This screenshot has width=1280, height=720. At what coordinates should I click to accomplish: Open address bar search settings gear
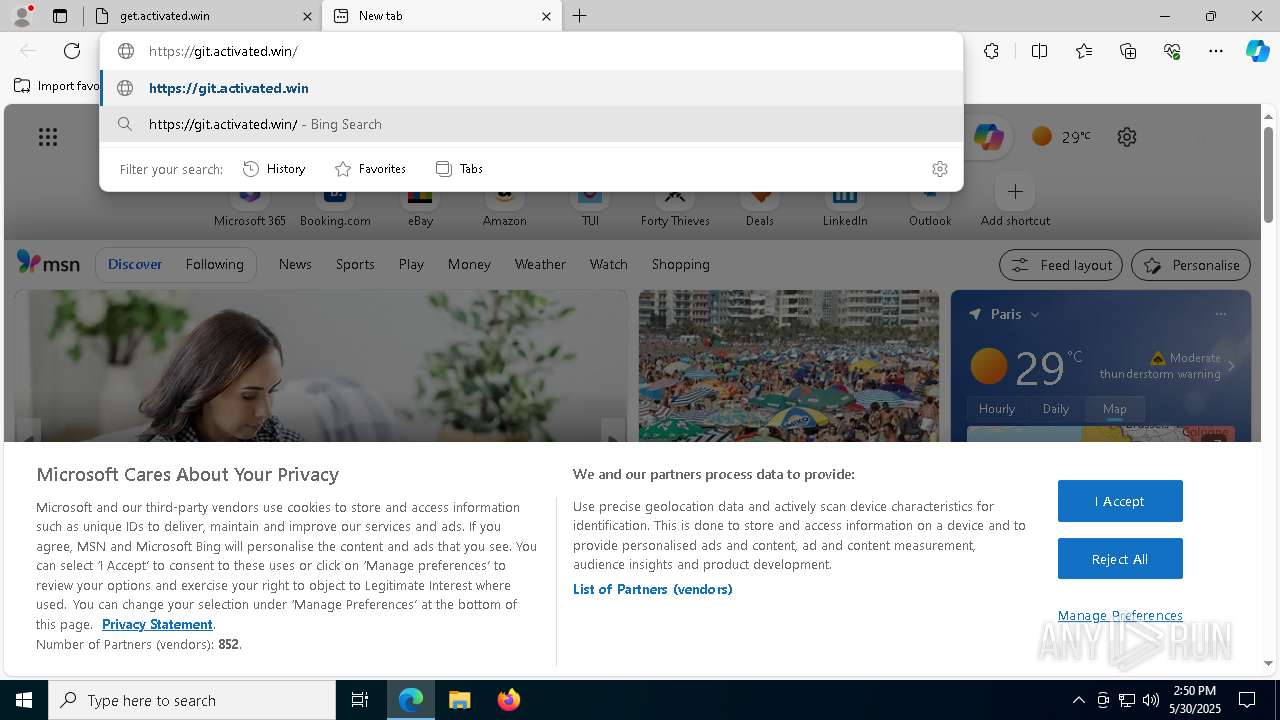(939, 169)
